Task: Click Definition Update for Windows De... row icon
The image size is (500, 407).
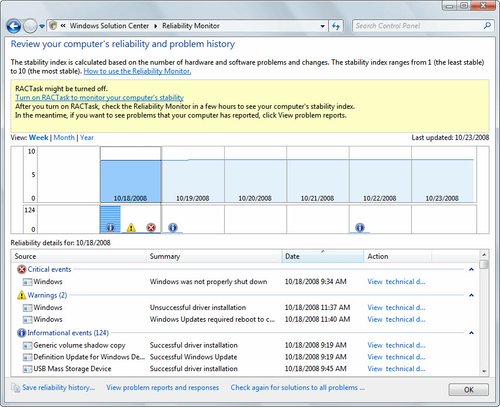Action: (x=27, y=357)
